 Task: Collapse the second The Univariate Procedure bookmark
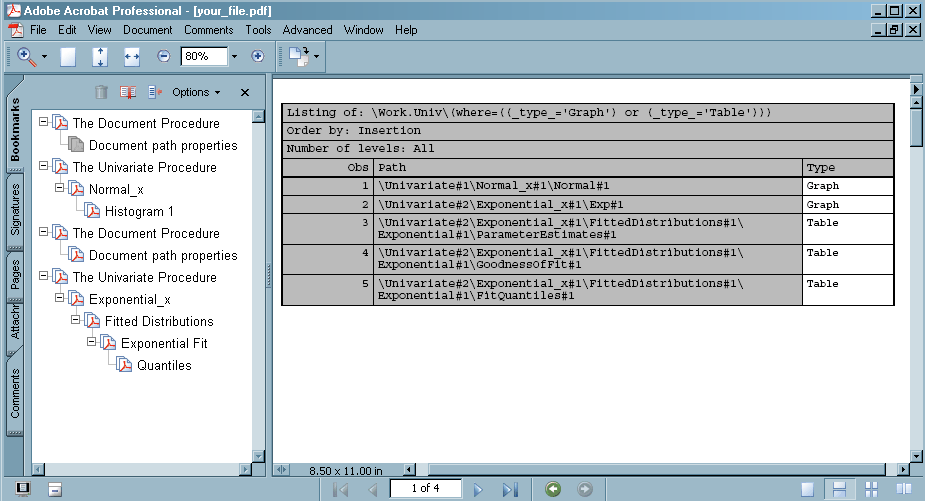[44, 276]
